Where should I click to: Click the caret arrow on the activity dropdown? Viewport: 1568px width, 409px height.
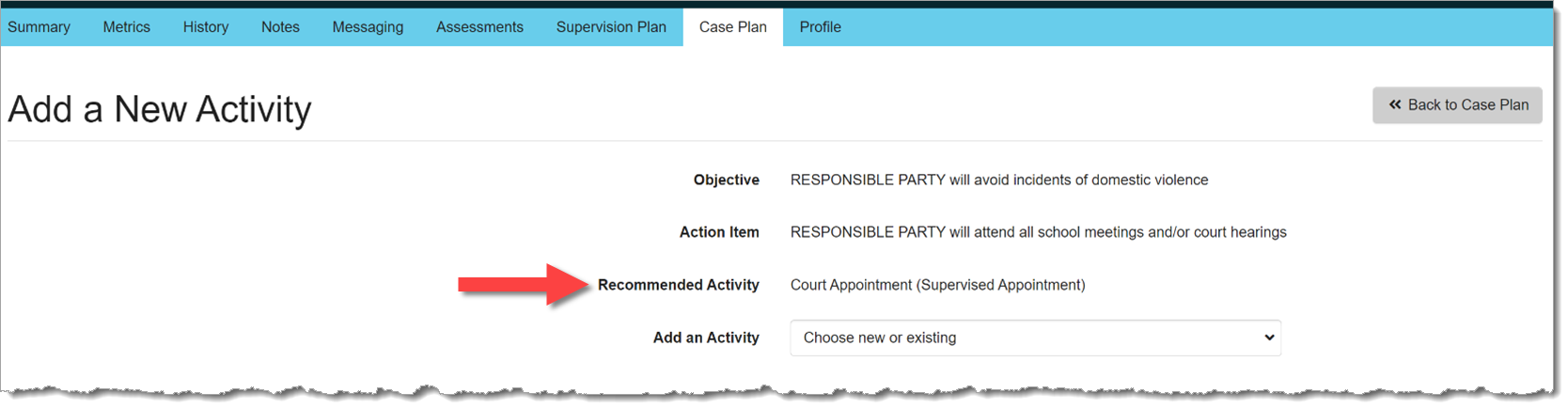(1269, 338)
